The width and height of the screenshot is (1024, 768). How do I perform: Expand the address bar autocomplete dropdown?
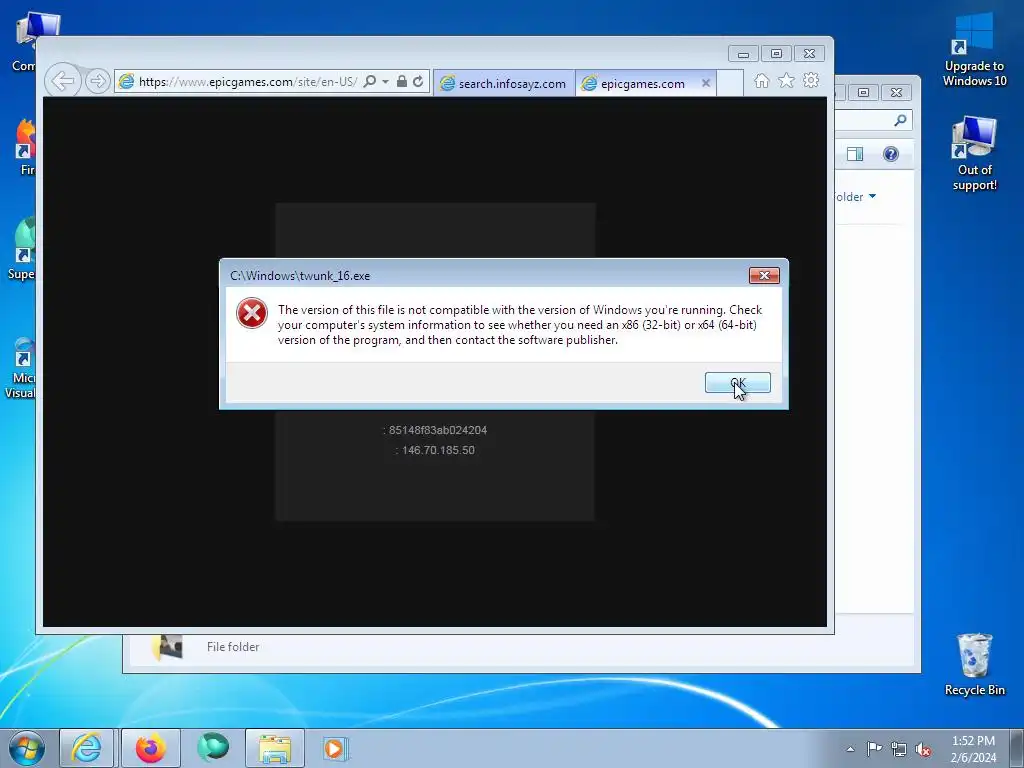point(385,81)
